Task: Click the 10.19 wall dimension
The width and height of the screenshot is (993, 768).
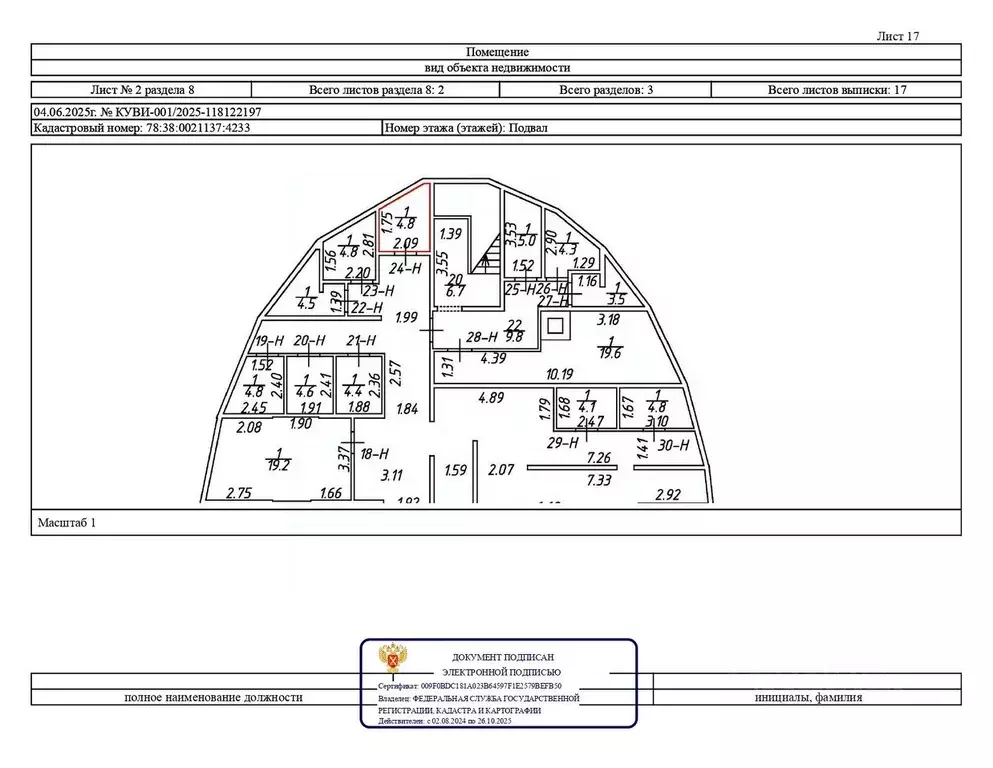Action: (559, 375)
